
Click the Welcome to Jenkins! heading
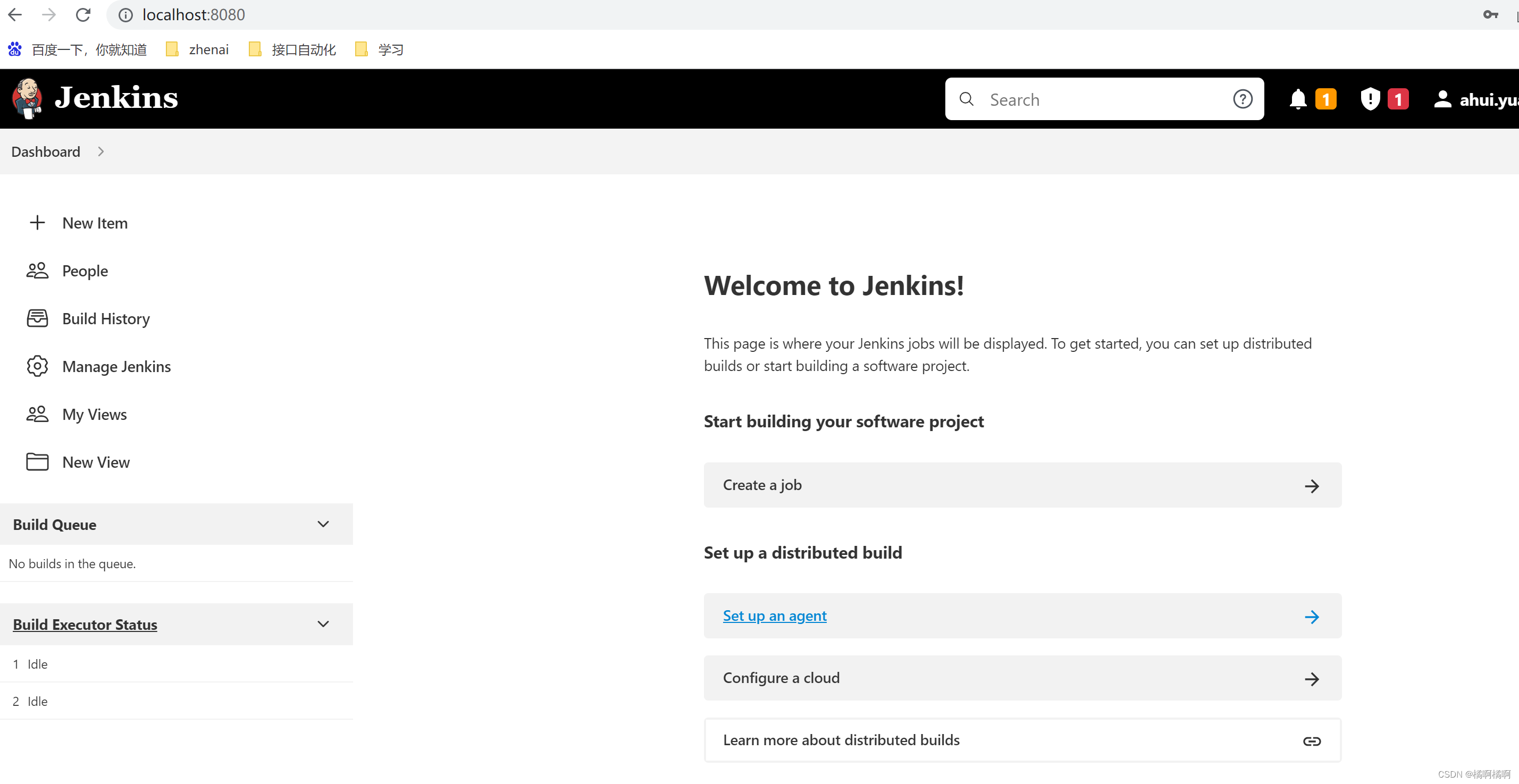pyautogui.click(x=834, y=286)
